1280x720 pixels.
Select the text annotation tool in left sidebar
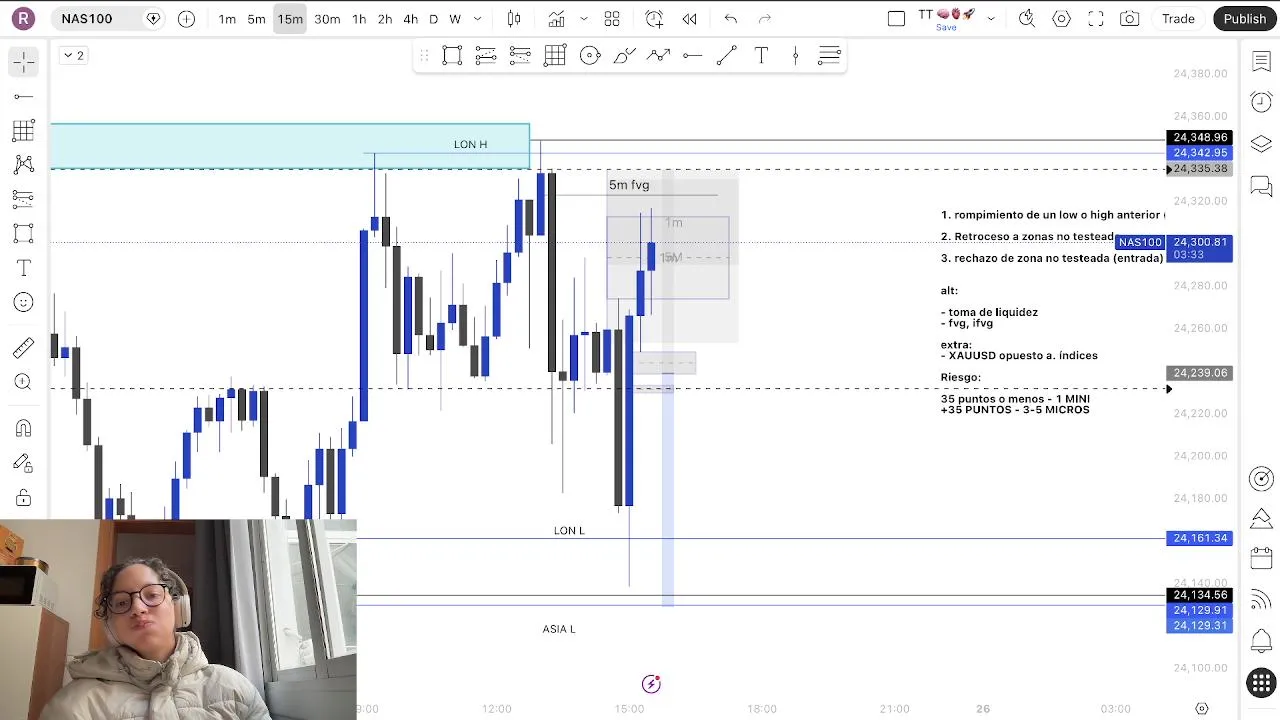coord(24,268)
